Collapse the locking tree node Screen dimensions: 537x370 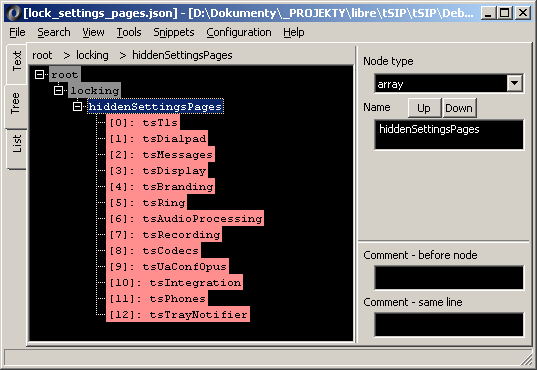tap(59, 90)
